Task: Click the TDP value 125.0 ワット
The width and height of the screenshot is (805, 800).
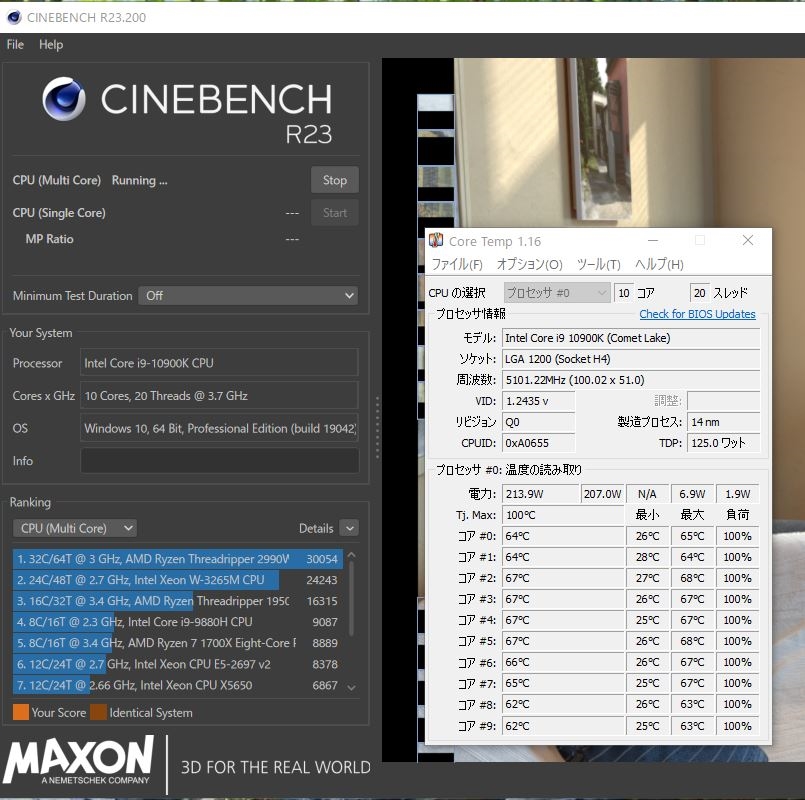Action: (x=723, y=443)
